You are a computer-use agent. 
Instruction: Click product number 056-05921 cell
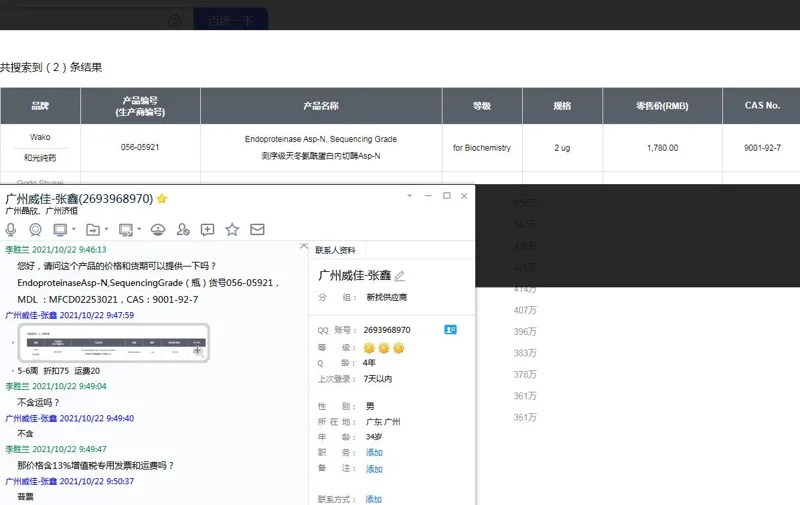140,147
